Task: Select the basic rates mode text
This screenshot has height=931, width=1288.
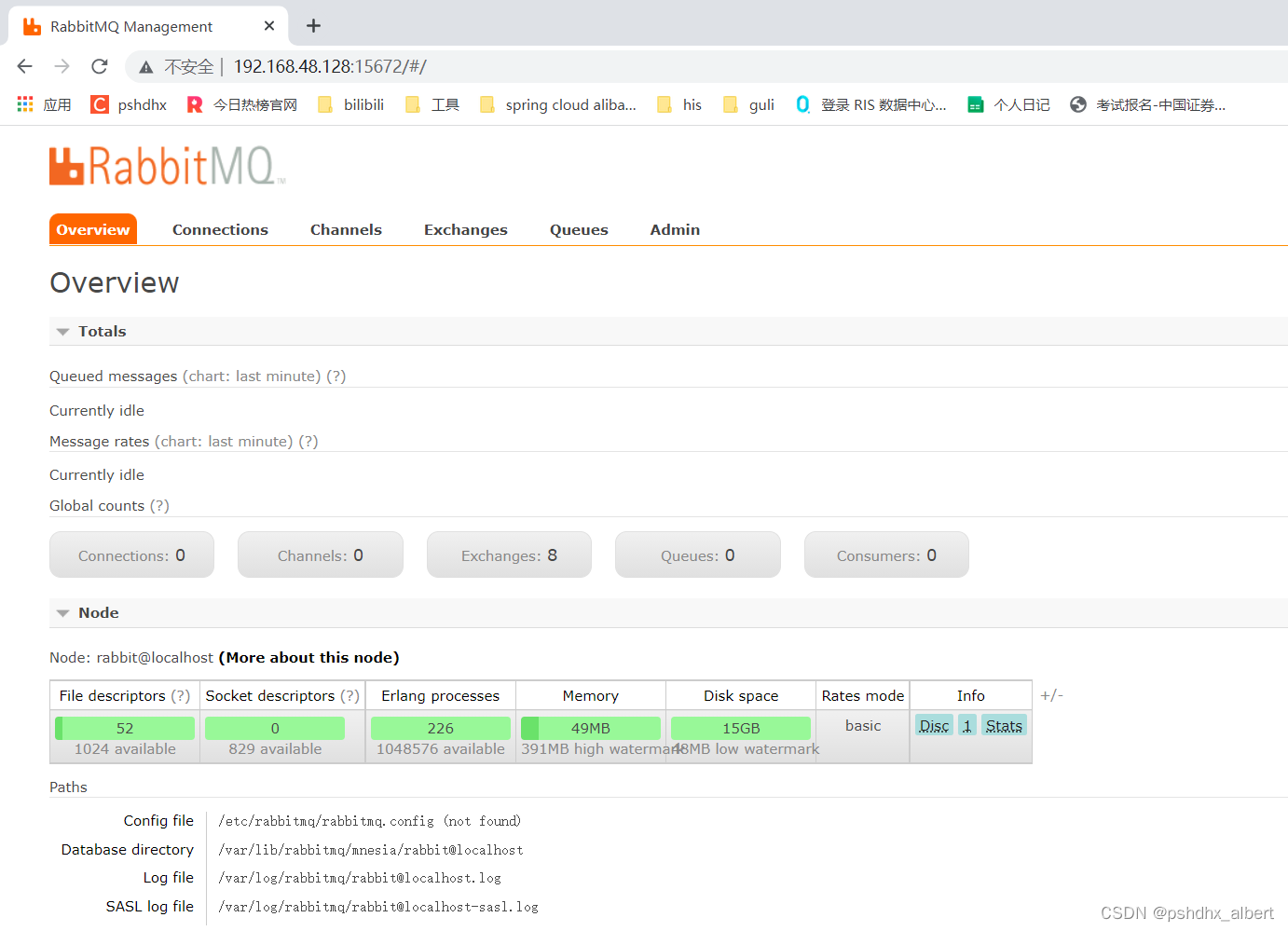Action: click(863, 726)
